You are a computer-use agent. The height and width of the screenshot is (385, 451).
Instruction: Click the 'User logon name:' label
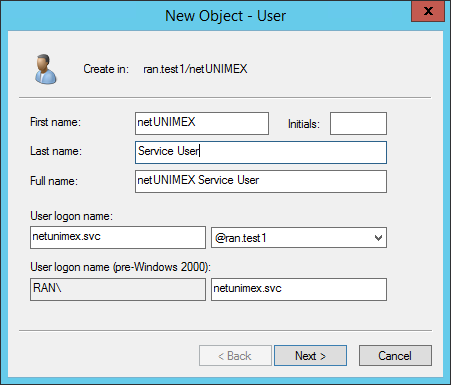[71, 216]
